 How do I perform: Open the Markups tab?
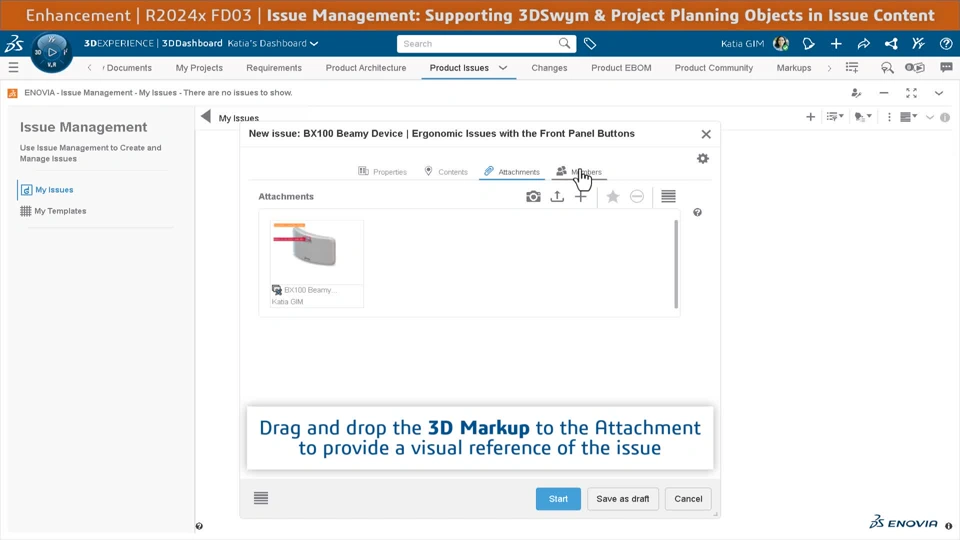[793, 68]
